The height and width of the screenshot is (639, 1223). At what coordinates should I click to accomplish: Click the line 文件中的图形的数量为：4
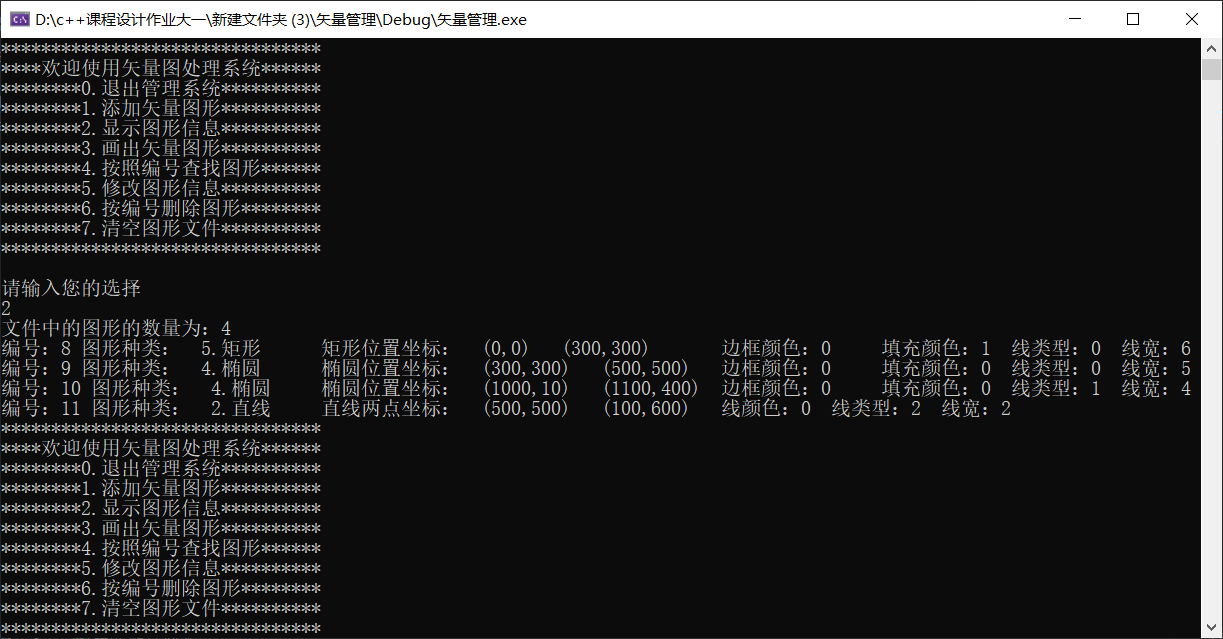(x=116, y=329)
